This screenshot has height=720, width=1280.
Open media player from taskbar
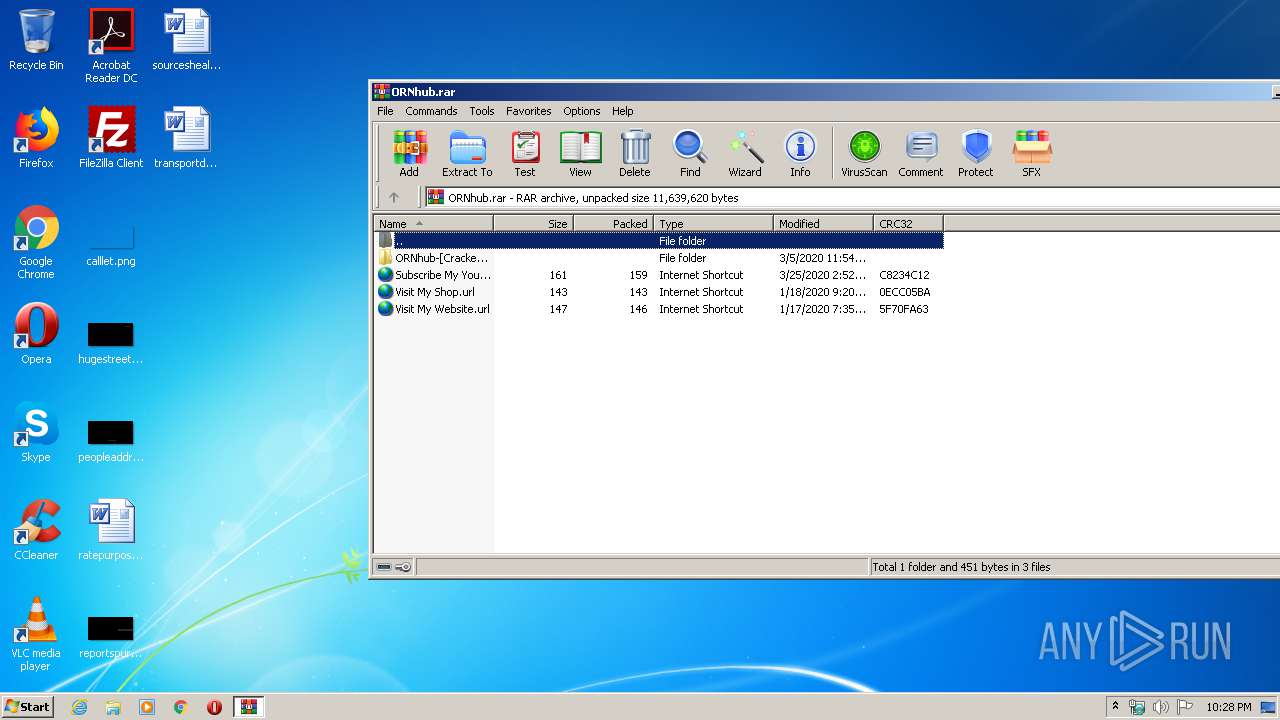[147, 707]
